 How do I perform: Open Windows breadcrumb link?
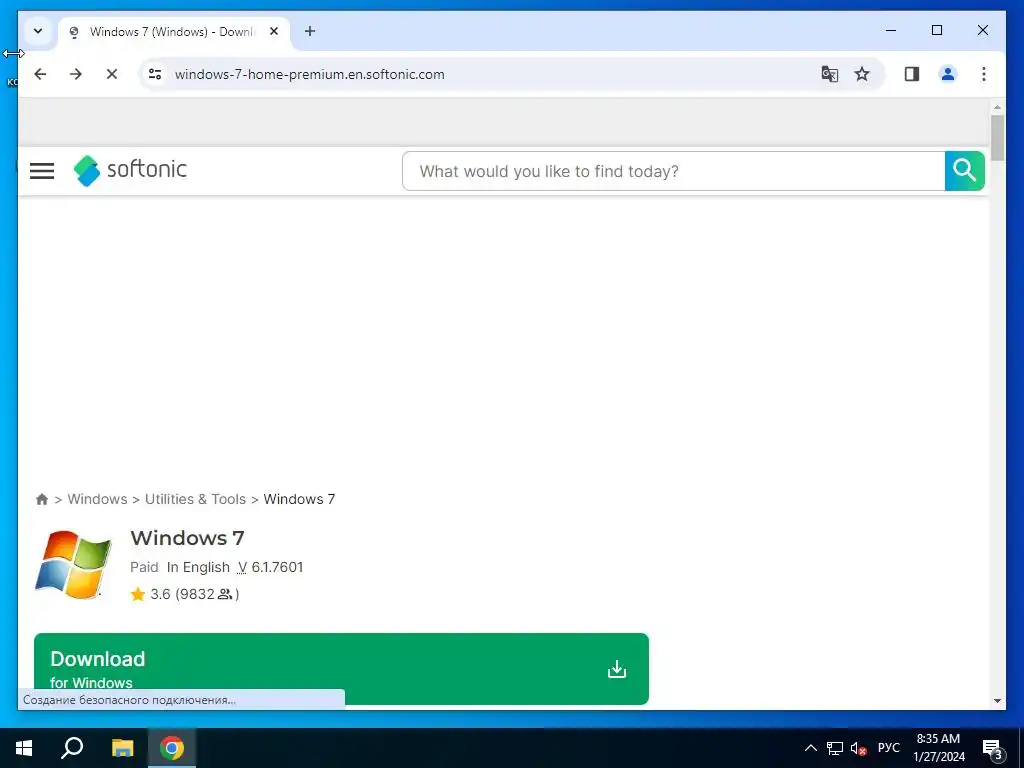click(x=97, y=499)
